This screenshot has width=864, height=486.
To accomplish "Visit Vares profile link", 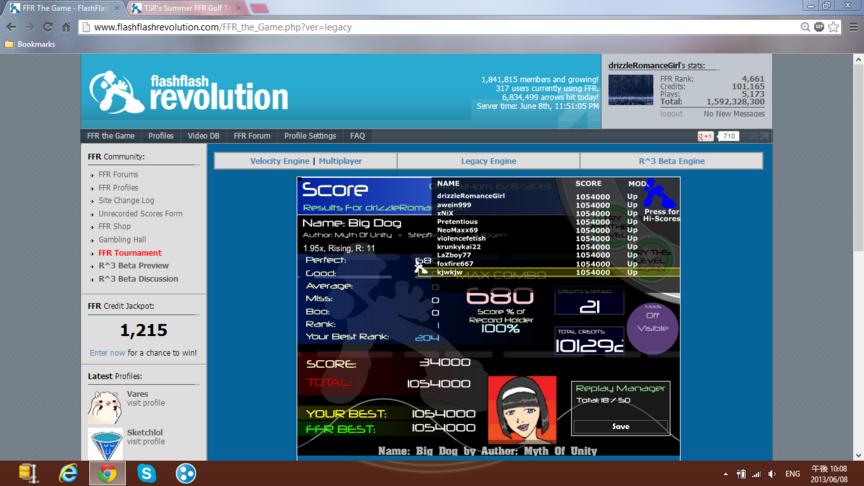I will tap(145, 403).
